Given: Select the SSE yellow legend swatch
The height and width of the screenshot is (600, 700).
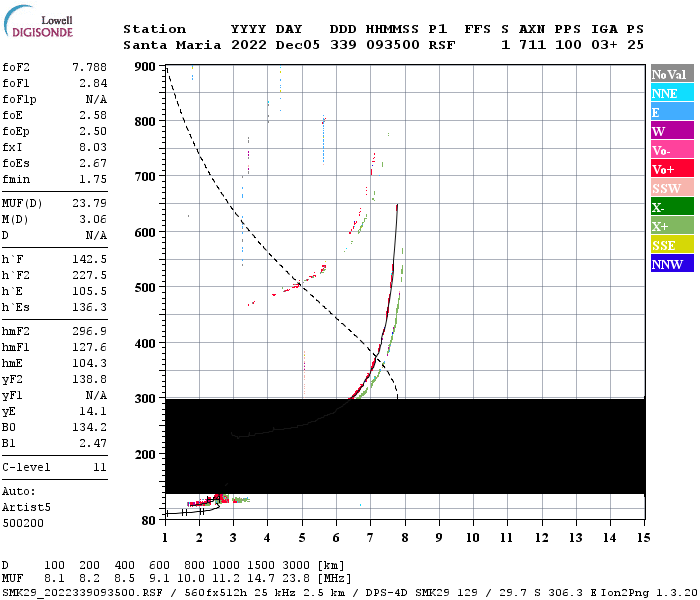Looking at the screenshot, I should point(672,245).
